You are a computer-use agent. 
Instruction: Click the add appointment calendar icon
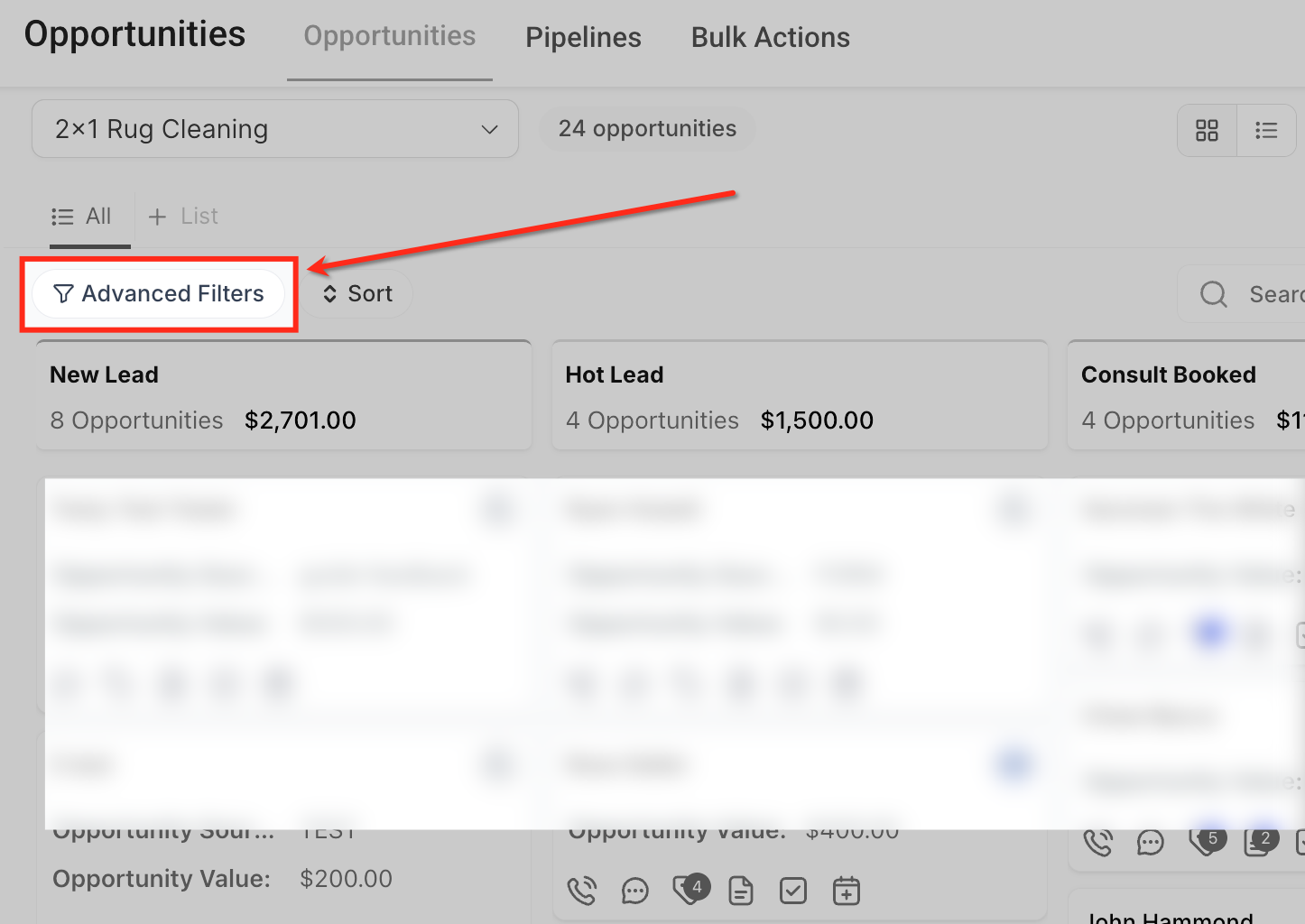(x=846, y=892)
